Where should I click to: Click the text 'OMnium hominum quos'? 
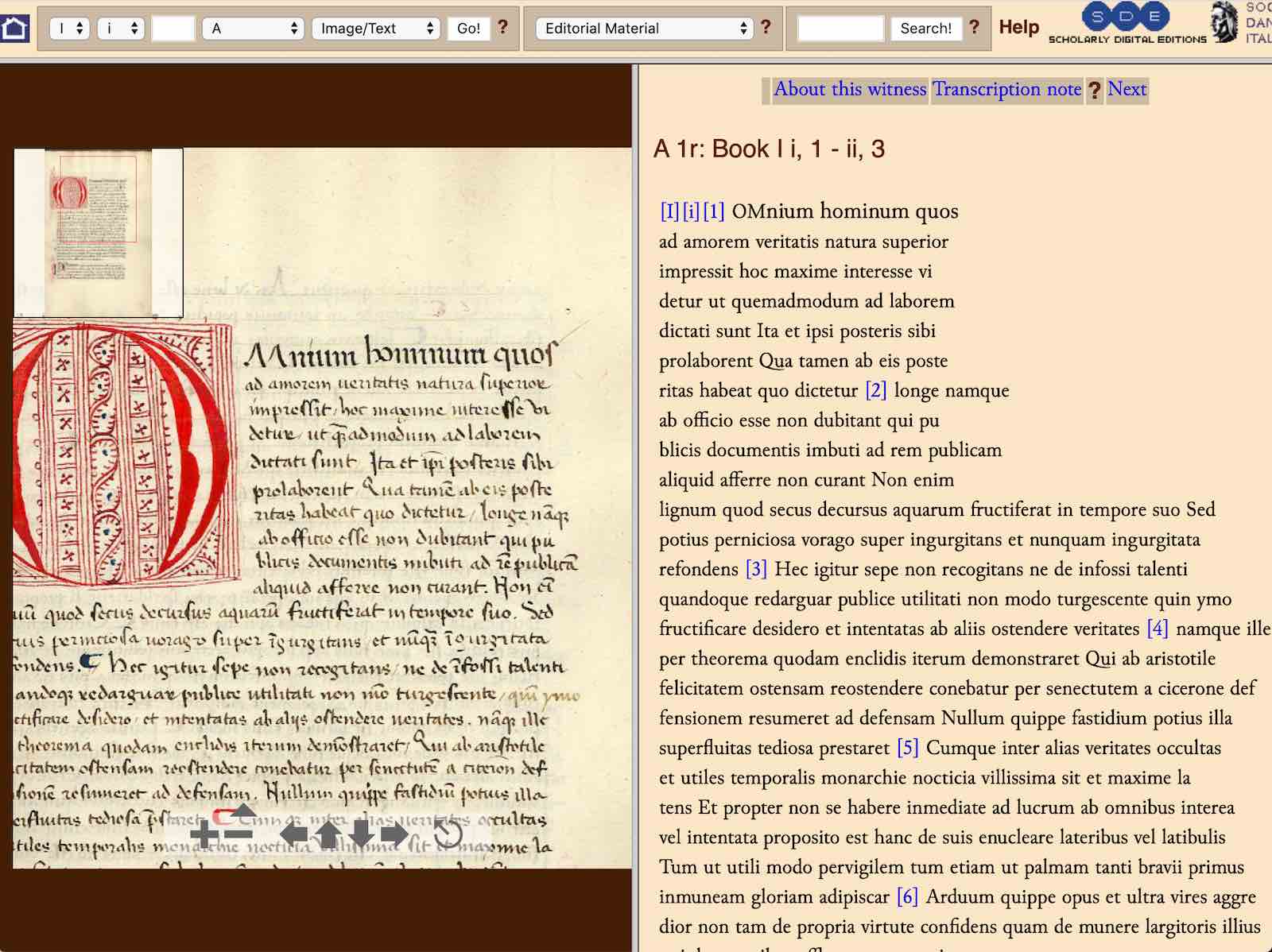(845, 211)
